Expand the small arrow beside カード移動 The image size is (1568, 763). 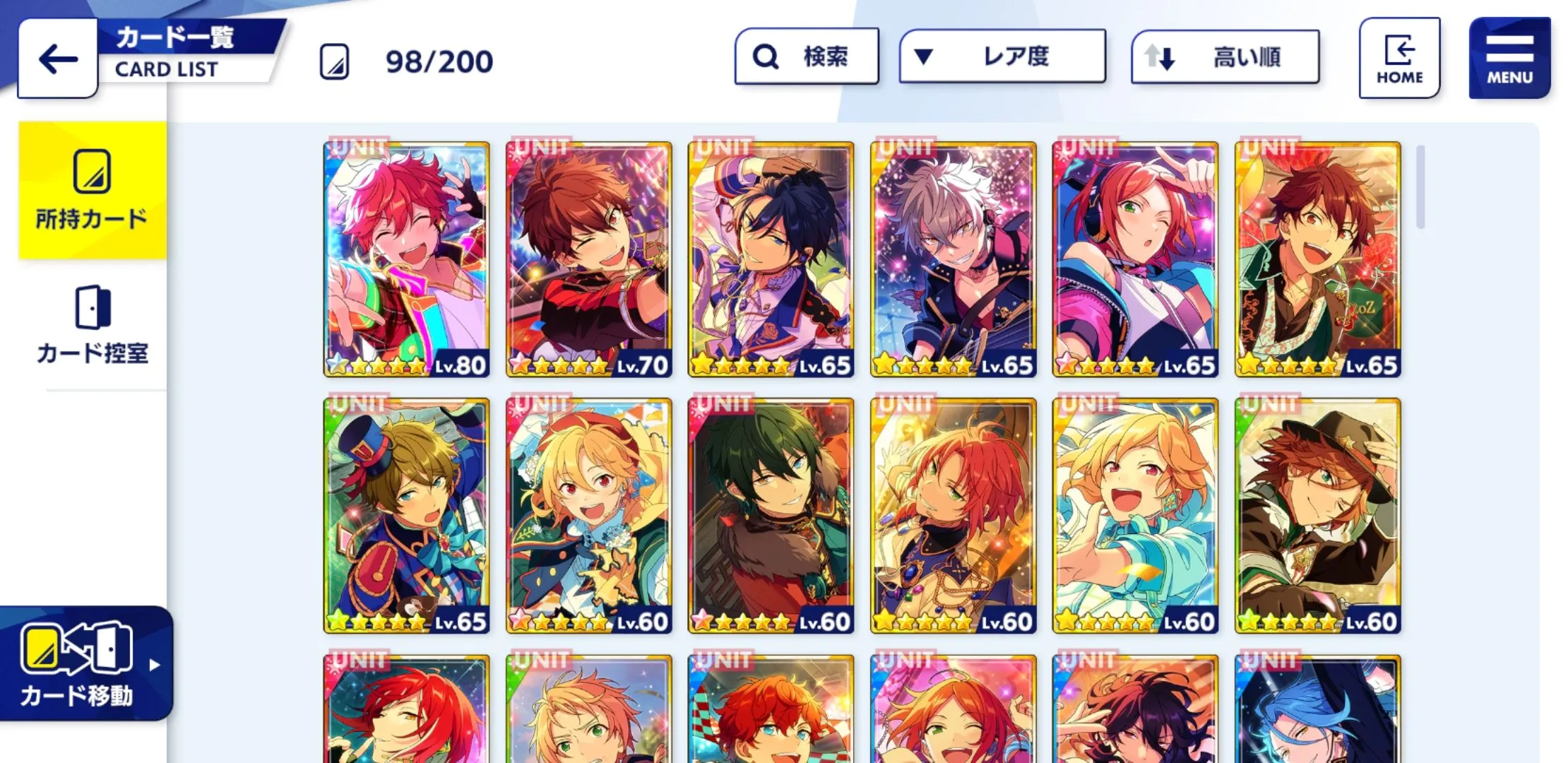pos(155,665)
